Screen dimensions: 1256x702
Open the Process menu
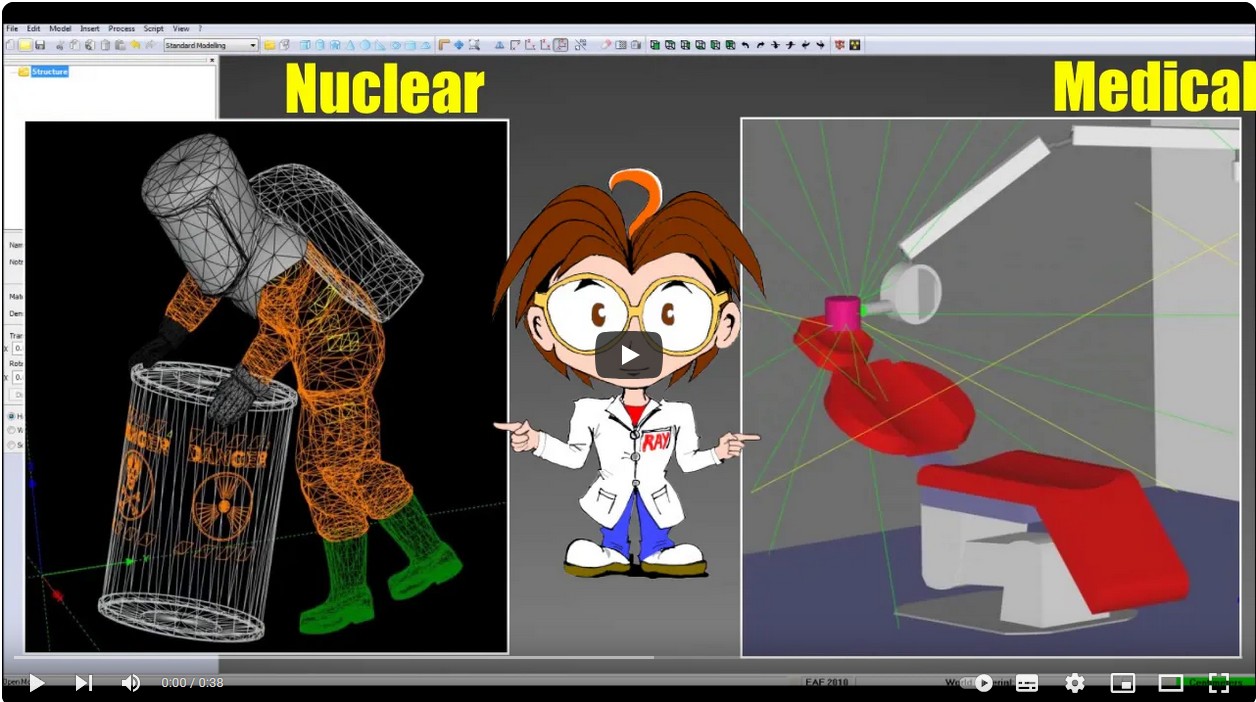(x=121, y=29)
